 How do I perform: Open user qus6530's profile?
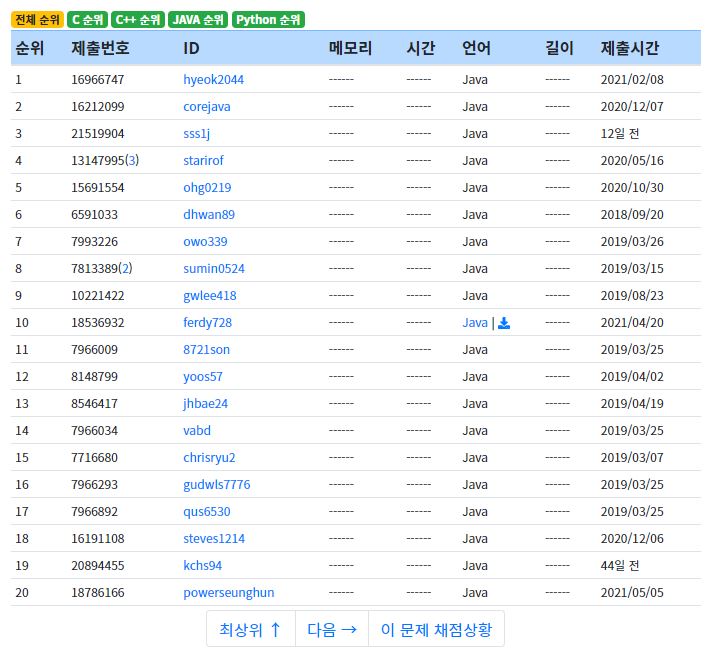(207, 512)
